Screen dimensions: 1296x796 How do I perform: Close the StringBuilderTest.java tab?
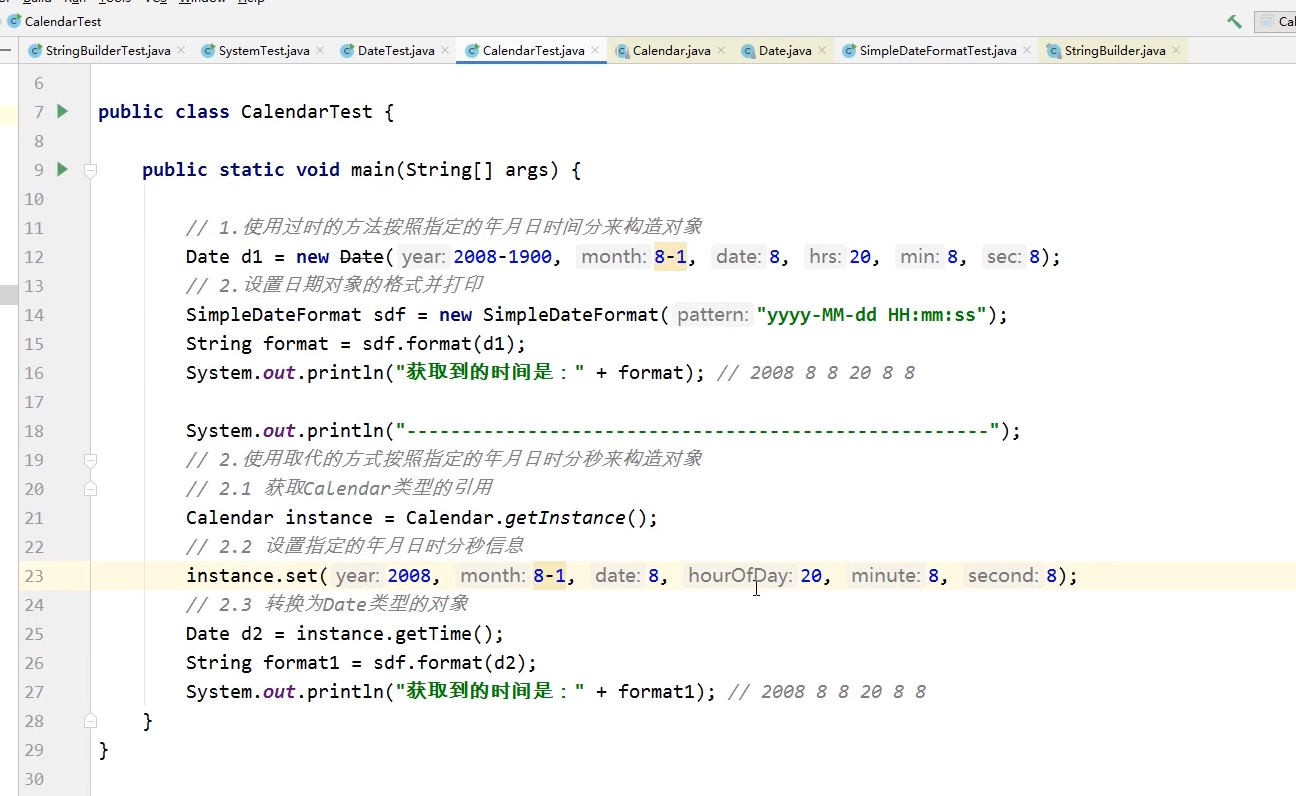point(181,50)
